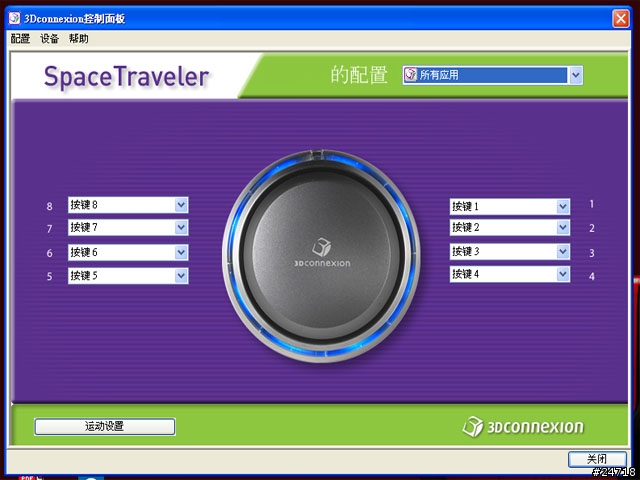Click the number 5 label beside 按键 5
This screenshot has height=480, width=640.
pos(49,276)
